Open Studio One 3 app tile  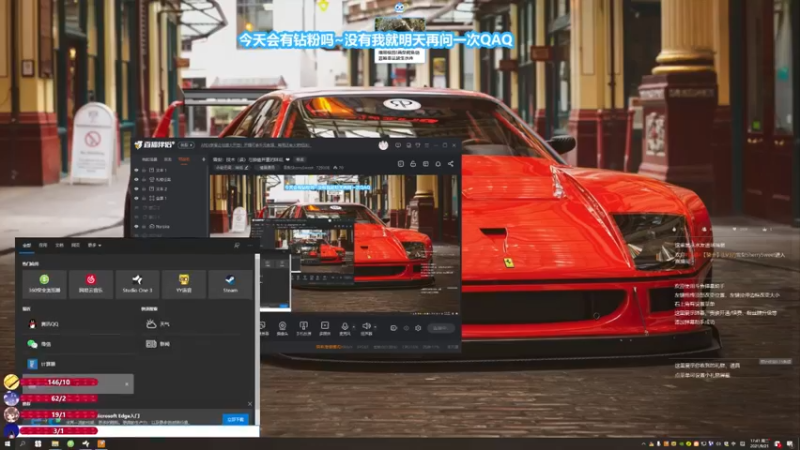pyautogui.click(x=137, y=284)
